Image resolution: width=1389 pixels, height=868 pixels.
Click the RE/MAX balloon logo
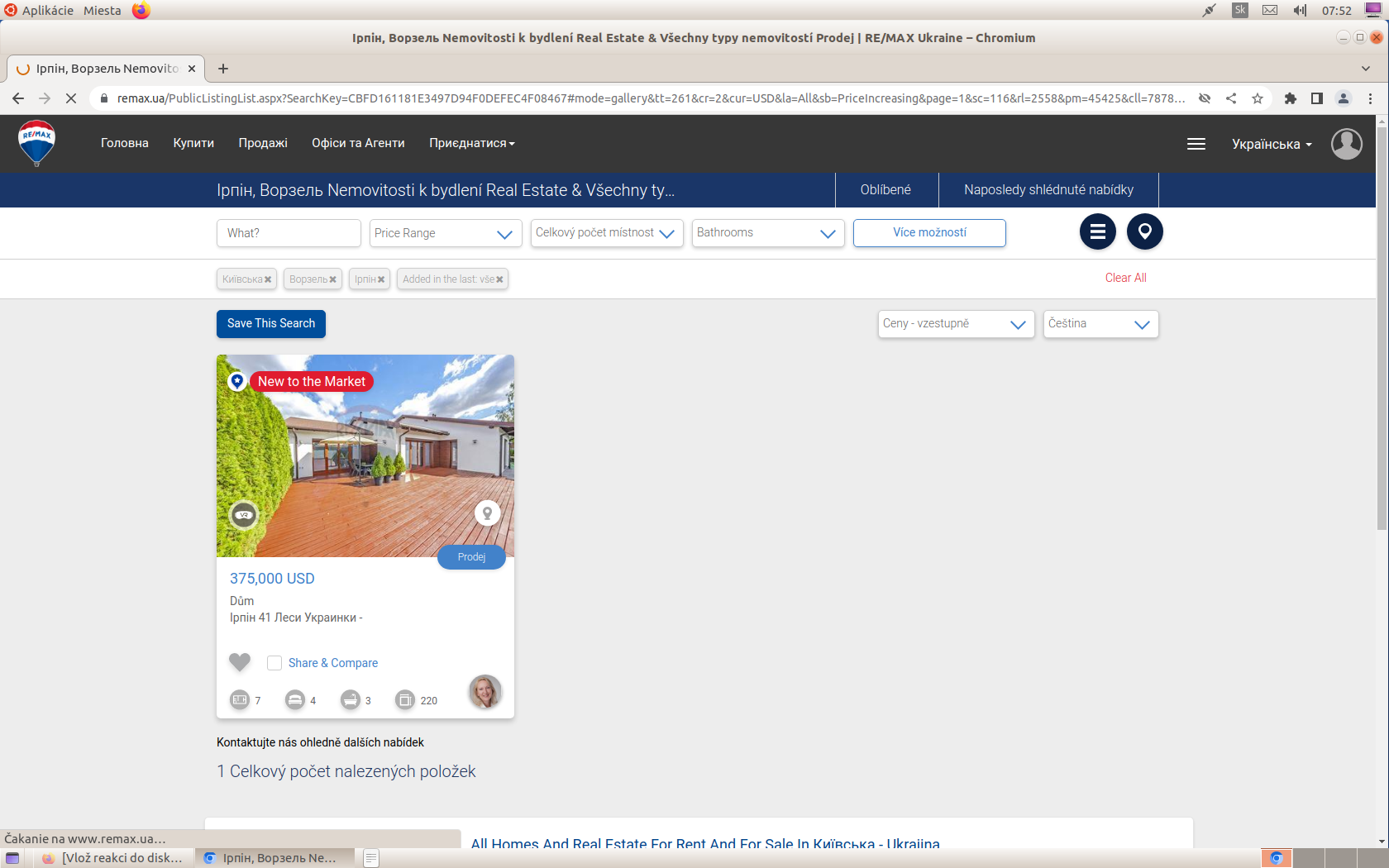[x=36, y=142]
